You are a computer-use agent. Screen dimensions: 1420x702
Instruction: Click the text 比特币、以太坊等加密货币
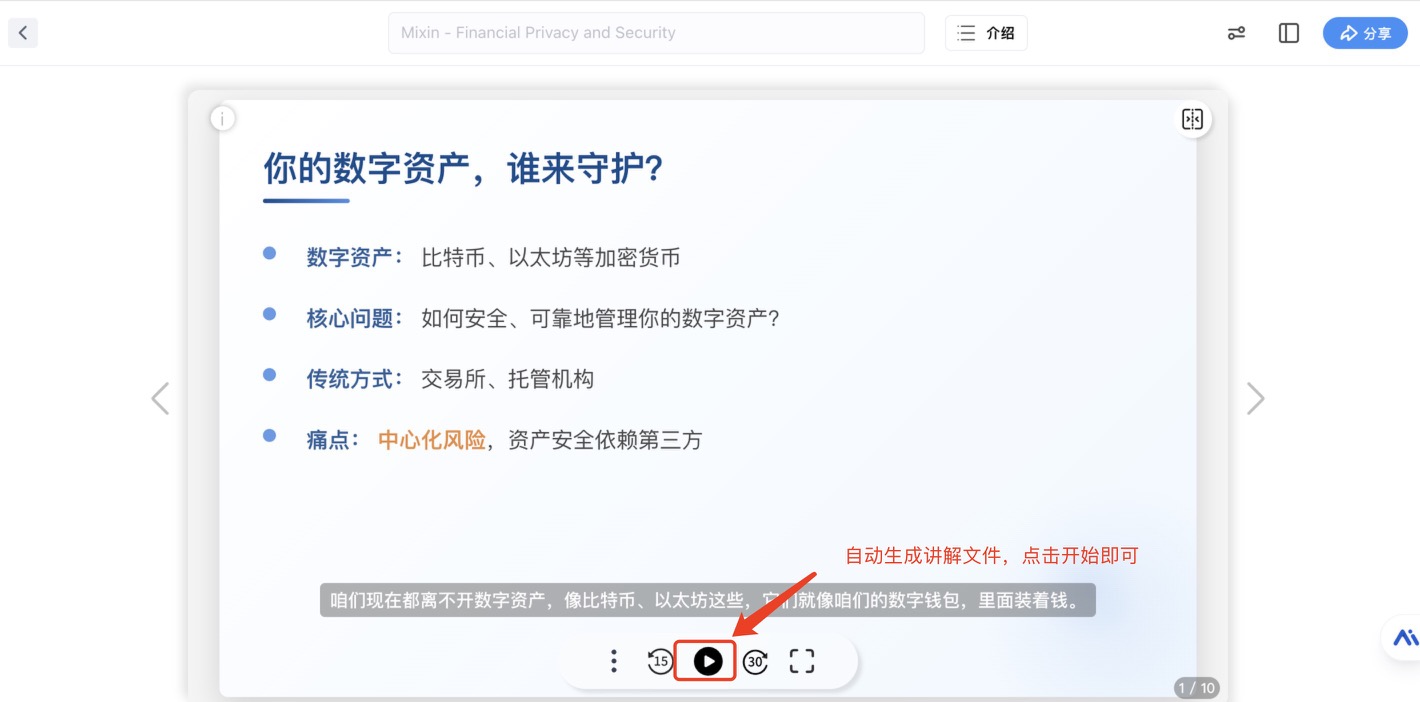(x=551, y=257)
